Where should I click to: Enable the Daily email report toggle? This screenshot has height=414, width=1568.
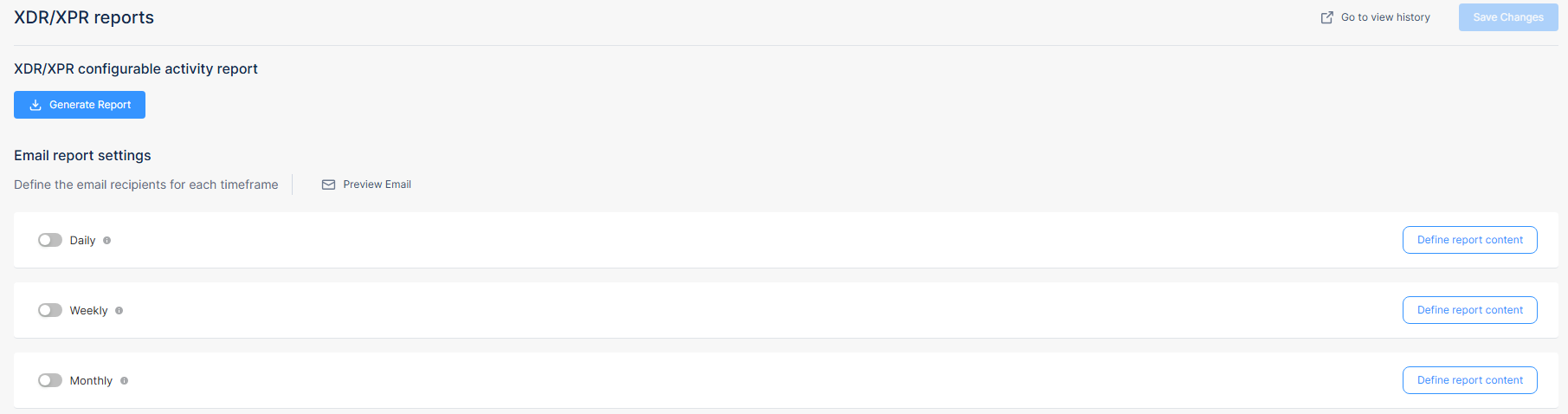[50, 240]
